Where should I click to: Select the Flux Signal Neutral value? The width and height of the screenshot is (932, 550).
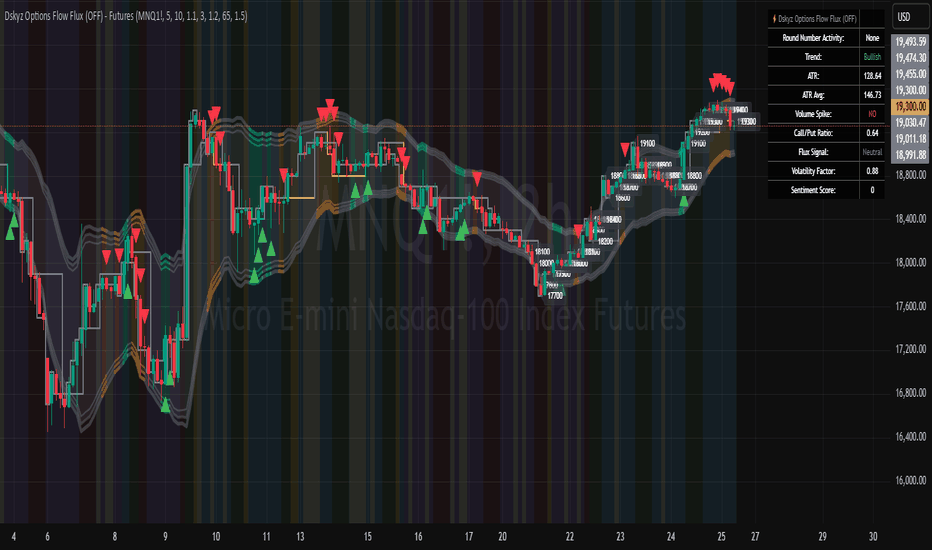(872, 152)
